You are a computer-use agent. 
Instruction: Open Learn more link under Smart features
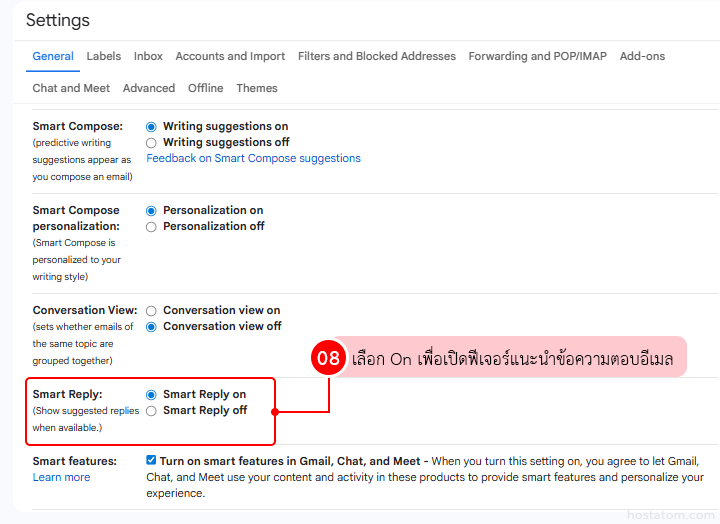(61, 477)
